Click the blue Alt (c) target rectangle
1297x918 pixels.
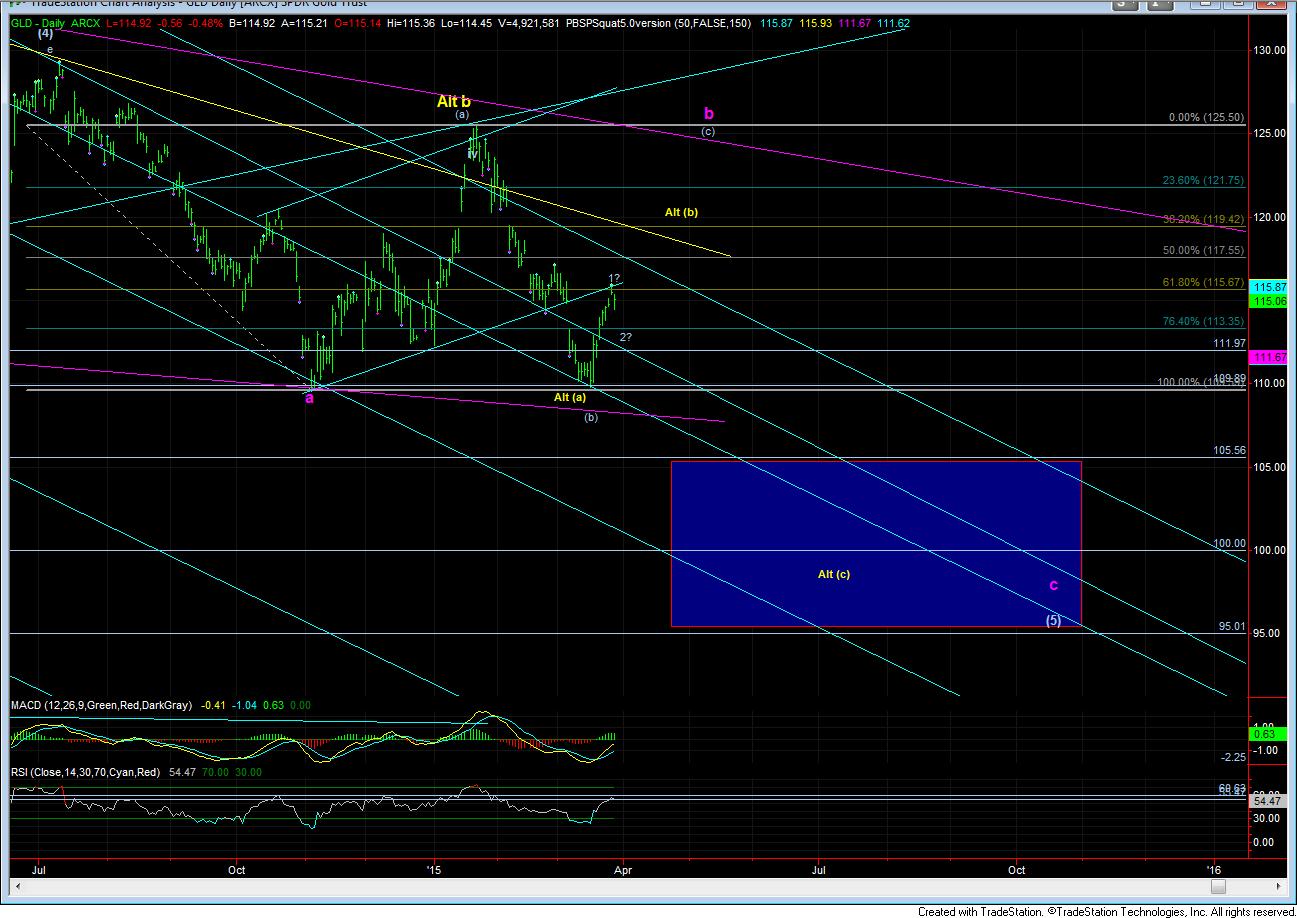pyautogui.click(x=876, y=543)
